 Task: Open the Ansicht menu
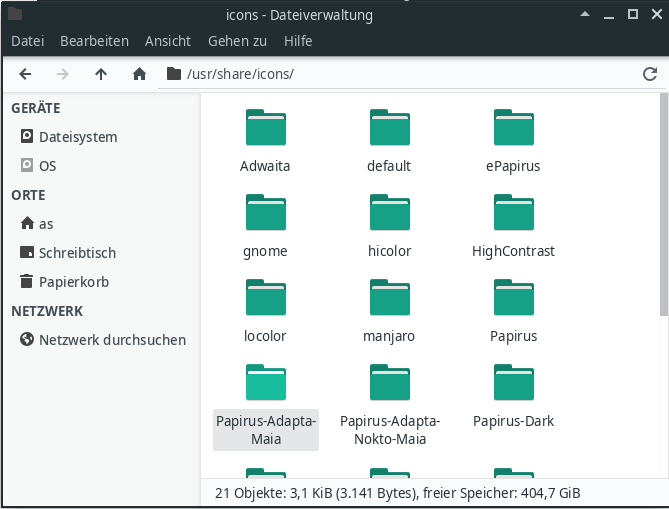coord(168,41)
